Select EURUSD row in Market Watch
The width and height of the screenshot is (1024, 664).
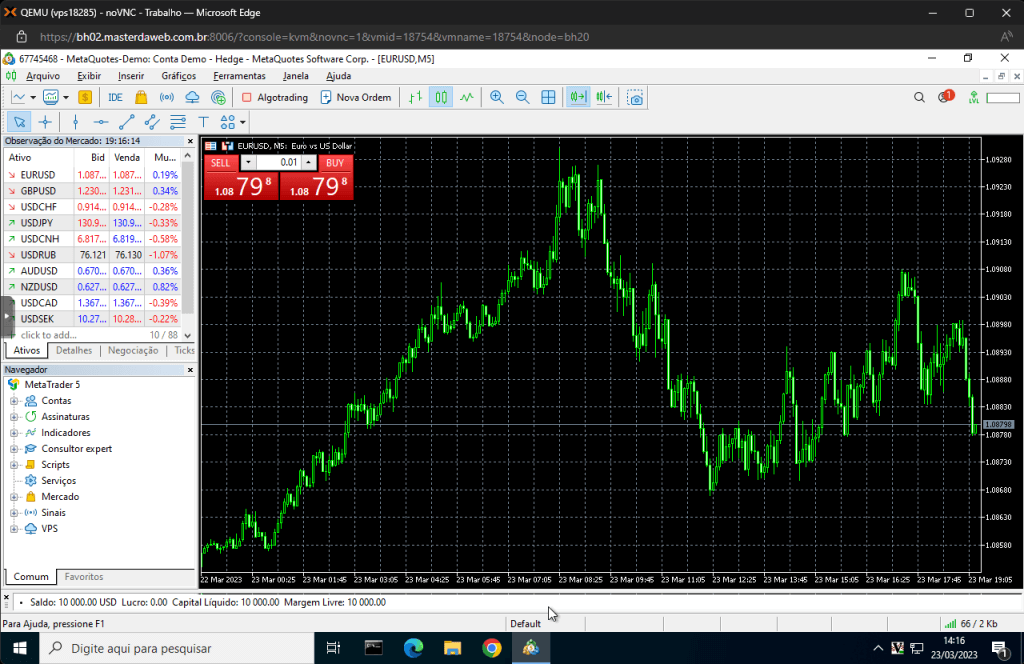tap(93, 175)
